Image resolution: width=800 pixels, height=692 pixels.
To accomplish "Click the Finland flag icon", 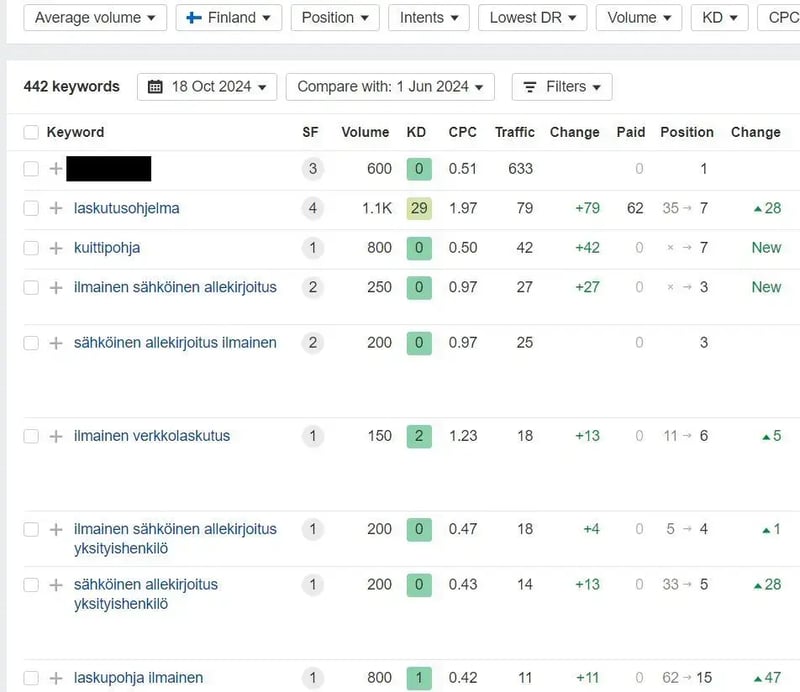I will [x=194, y=18].
